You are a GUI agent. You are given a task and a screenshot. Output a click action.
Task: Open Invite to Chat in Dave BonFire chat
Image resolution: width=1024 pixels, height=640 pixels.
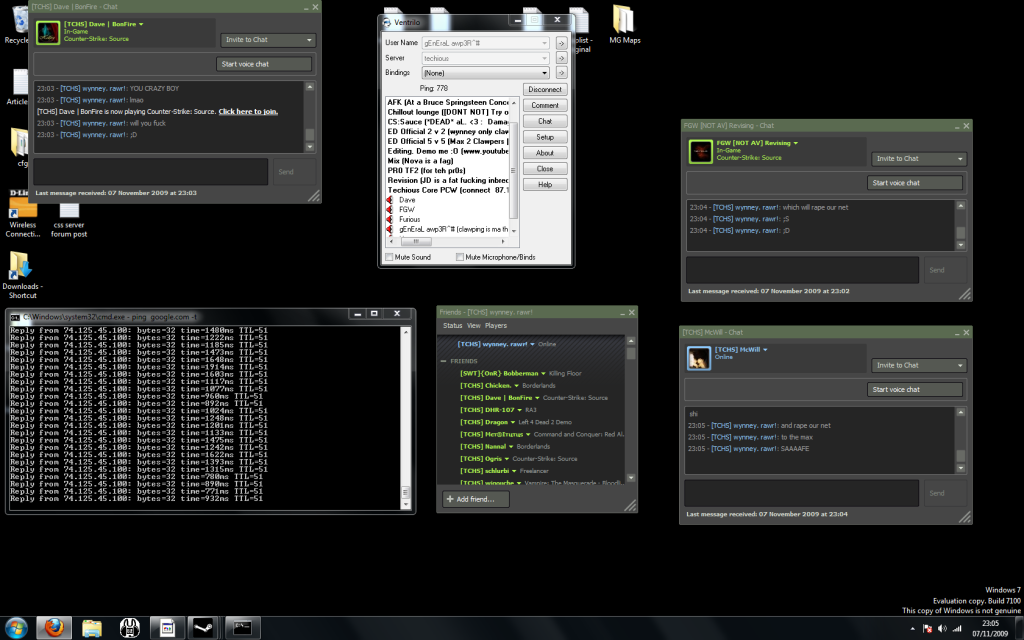point(268,40)
